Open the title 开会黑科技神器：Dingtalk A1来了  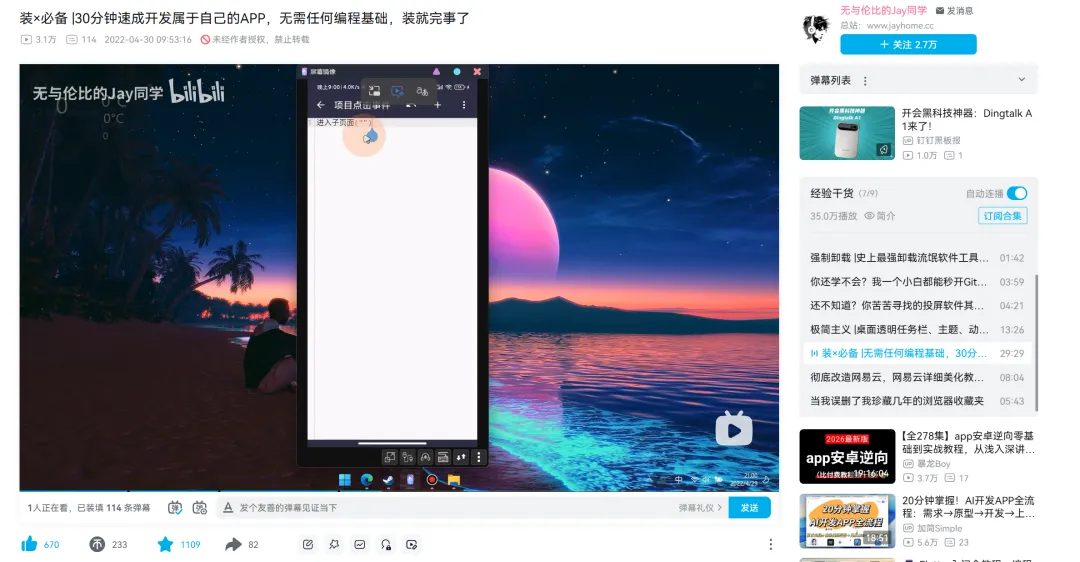point(968,119)
